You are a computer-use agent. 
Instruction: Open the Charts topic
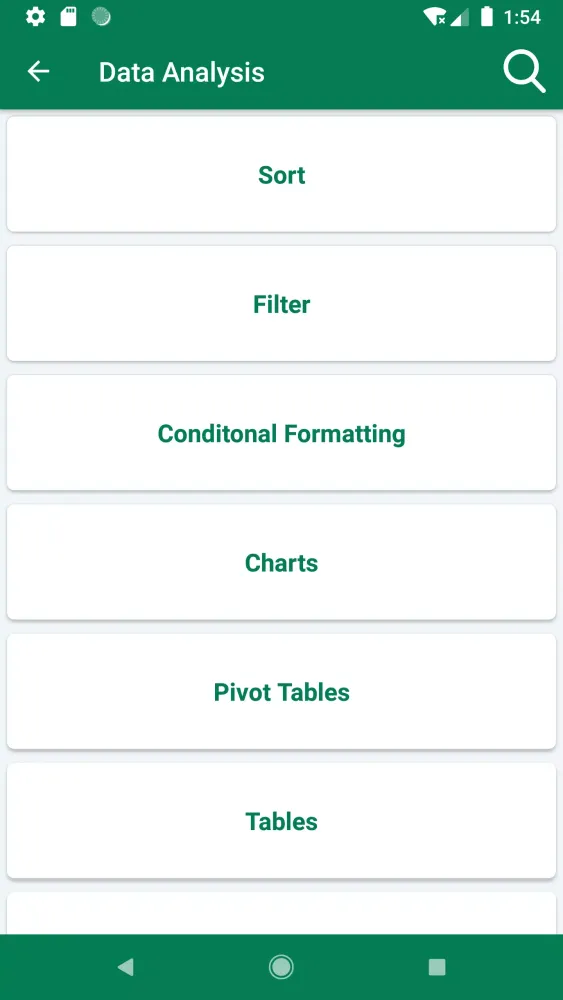coord(281,562)
